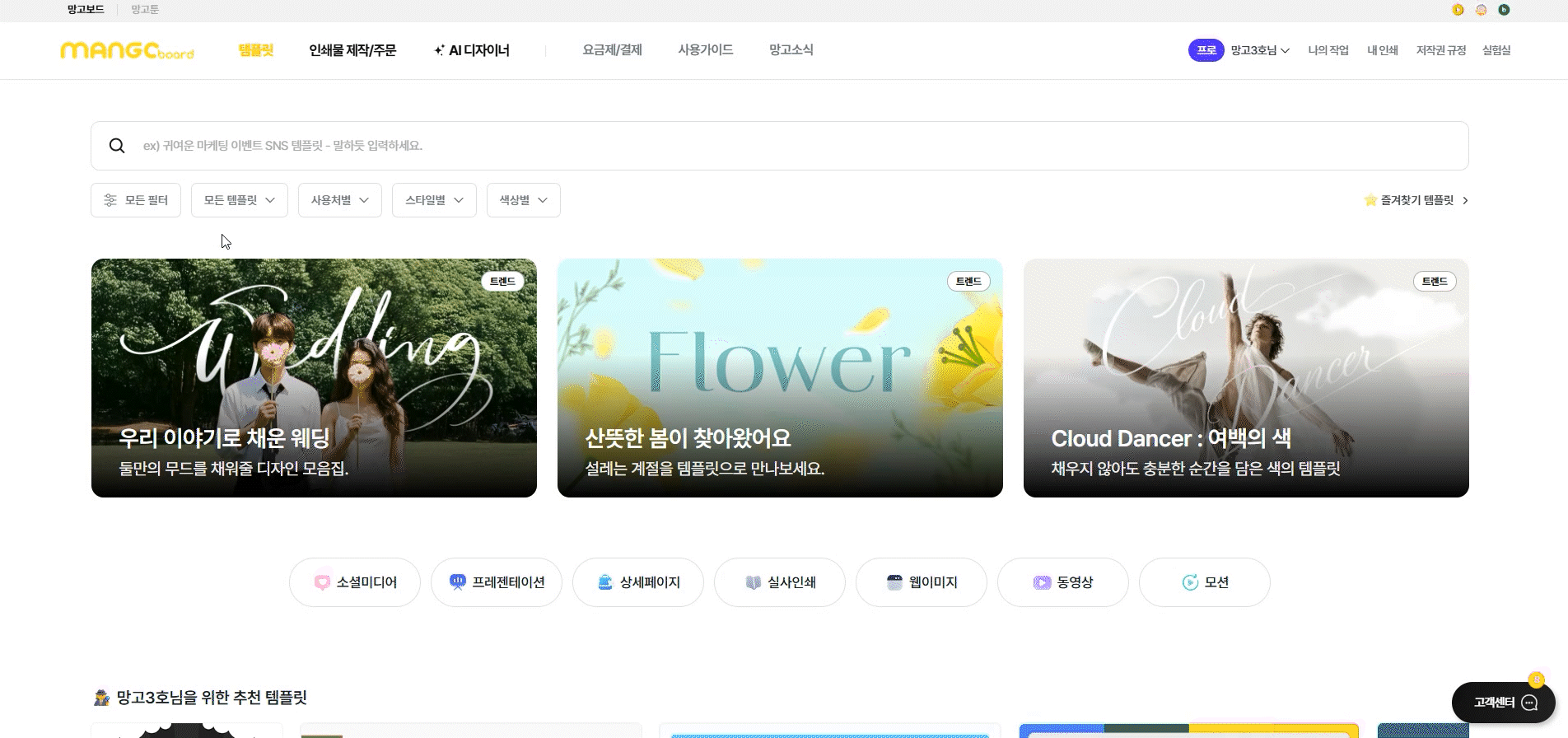1568x738 pixels.
Task: Click the search magnifier icon
Action: (117, 146)
